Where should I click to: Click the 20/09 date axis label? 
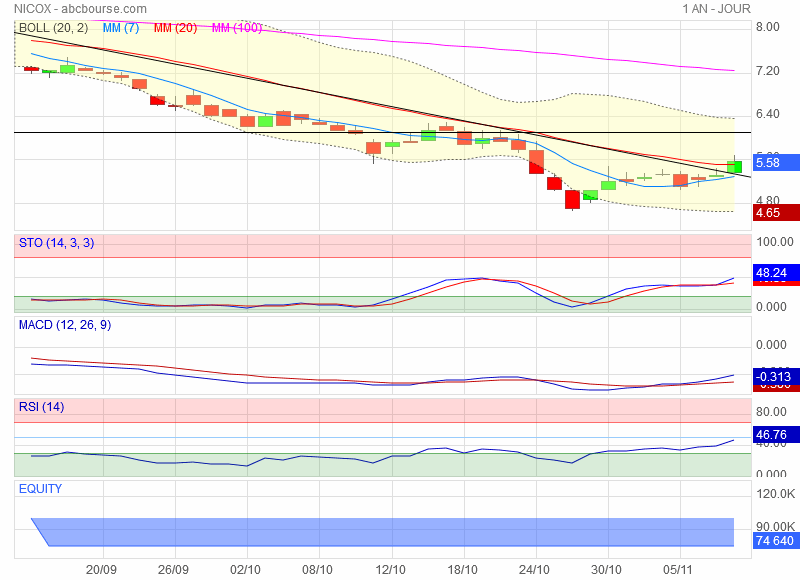coord(101,569)
